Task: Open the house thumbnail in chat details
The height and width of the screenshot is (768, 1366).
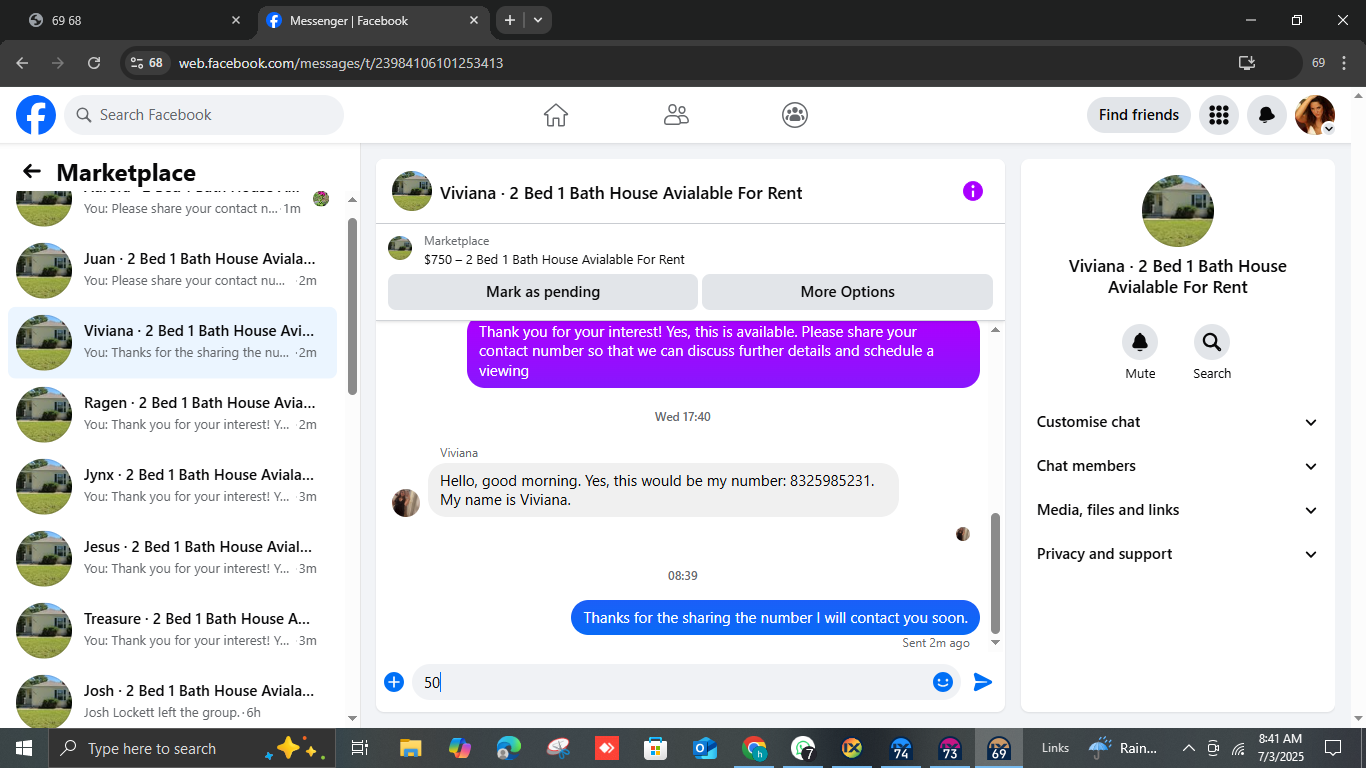Action: click(1178, 211)
